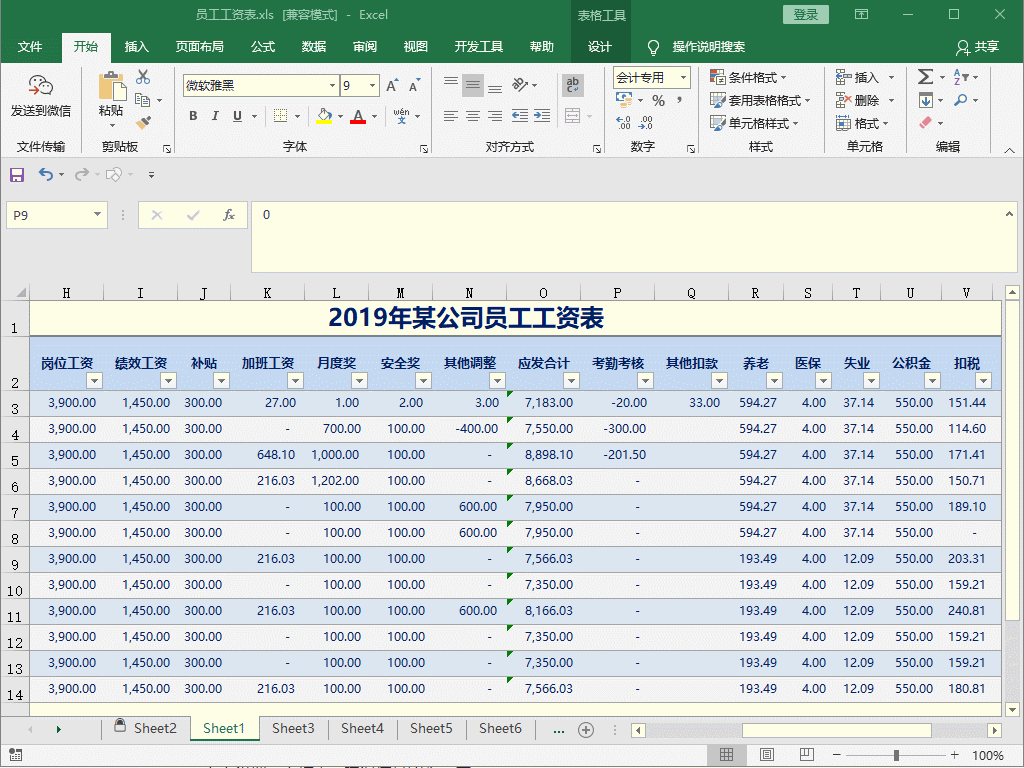This screenshot has height=768, width=1024.
Task: Open filter dropdown for 应发合计 column
Action: [x=571, y=380]
